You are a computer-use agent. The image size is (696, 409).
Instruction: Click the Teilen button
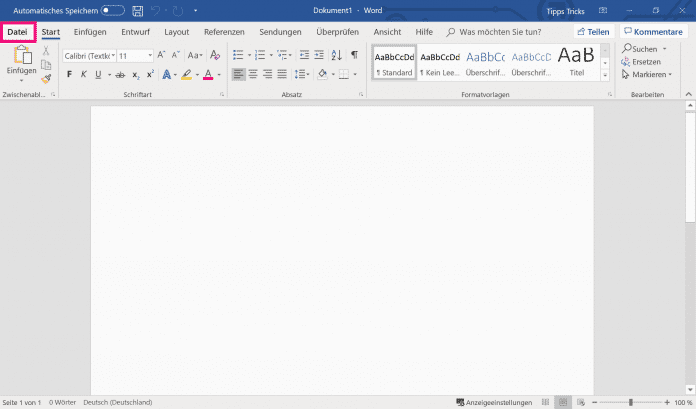click(592, 32)
